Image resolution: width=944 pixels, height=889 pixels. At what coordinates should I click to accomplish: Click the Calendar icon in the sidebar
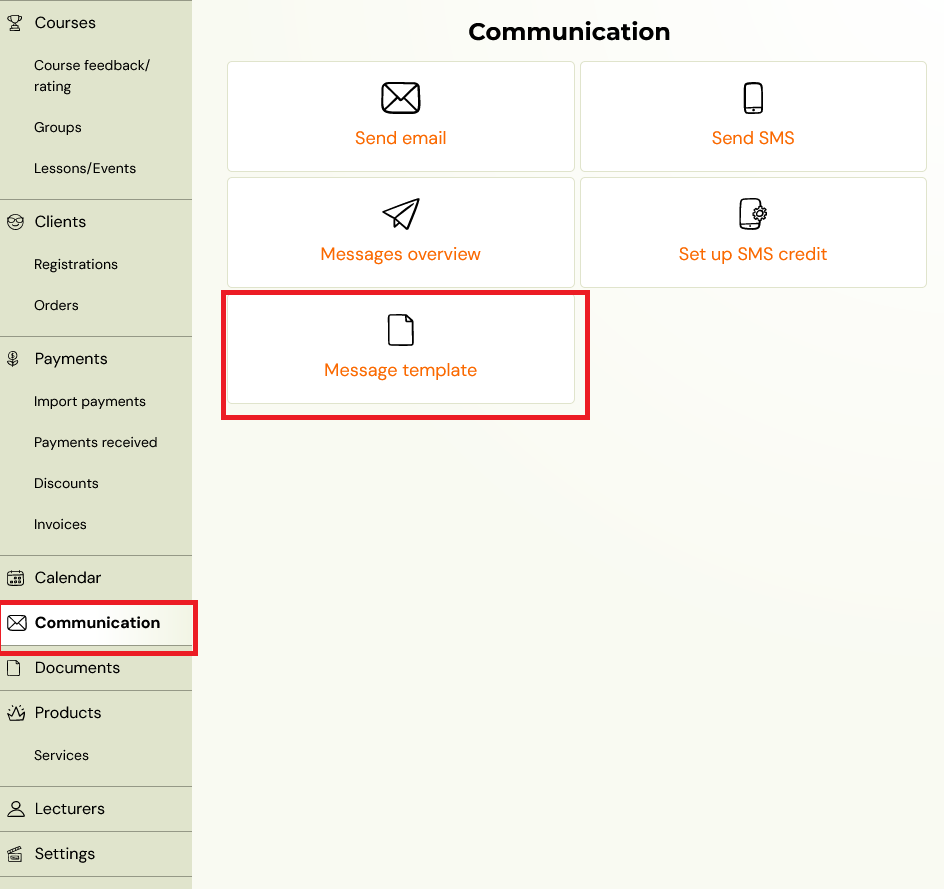(x=15, y=577)
